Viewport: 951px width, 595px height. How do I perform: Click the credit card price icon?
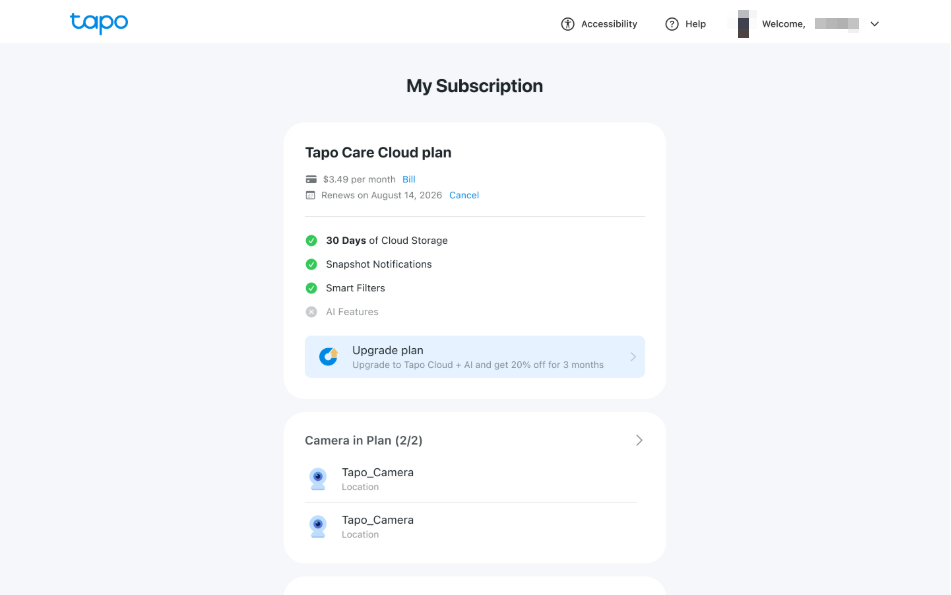(311, 180)
